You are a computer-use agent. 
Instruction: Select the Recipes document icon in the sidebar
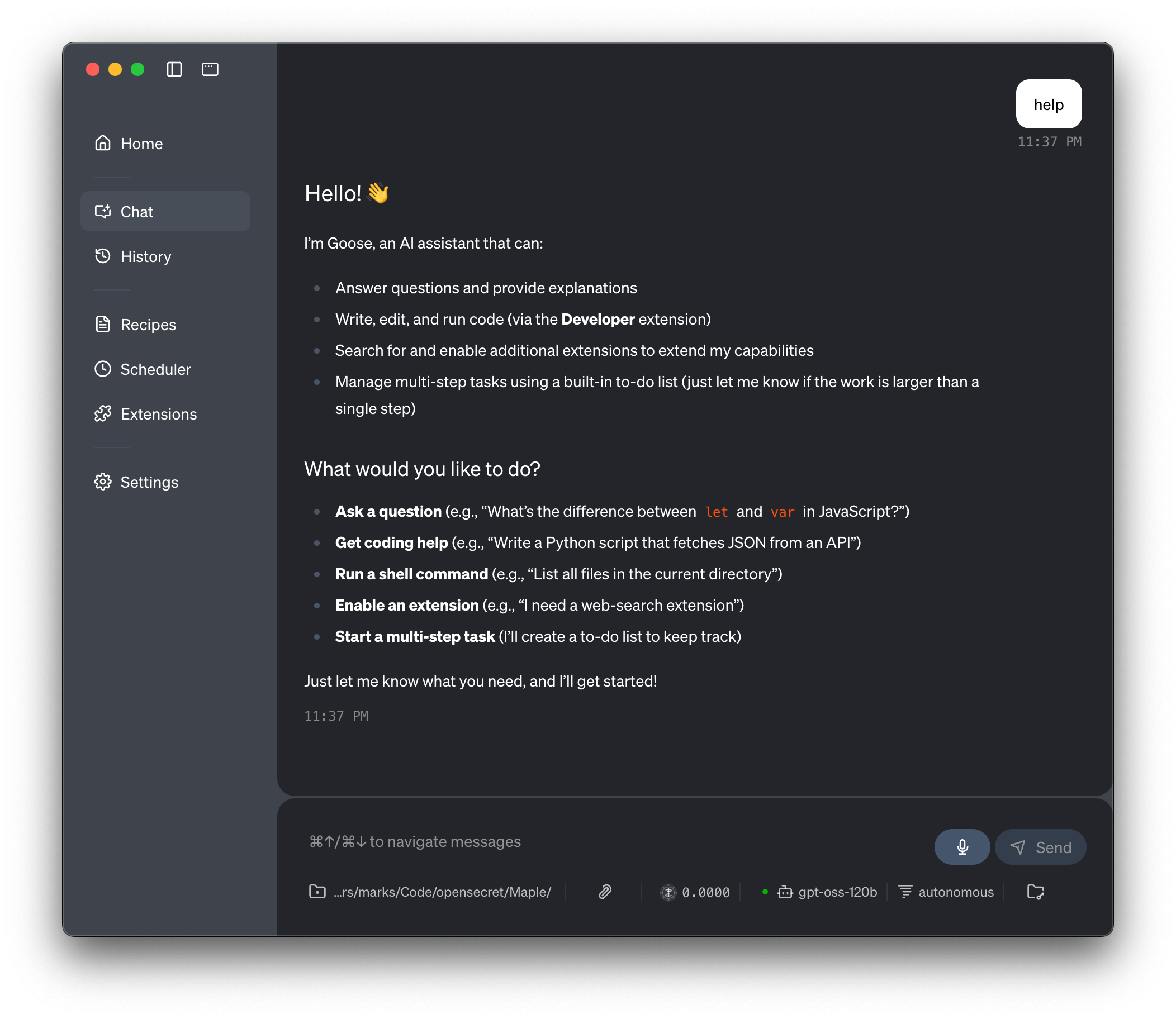click(103, 323)
